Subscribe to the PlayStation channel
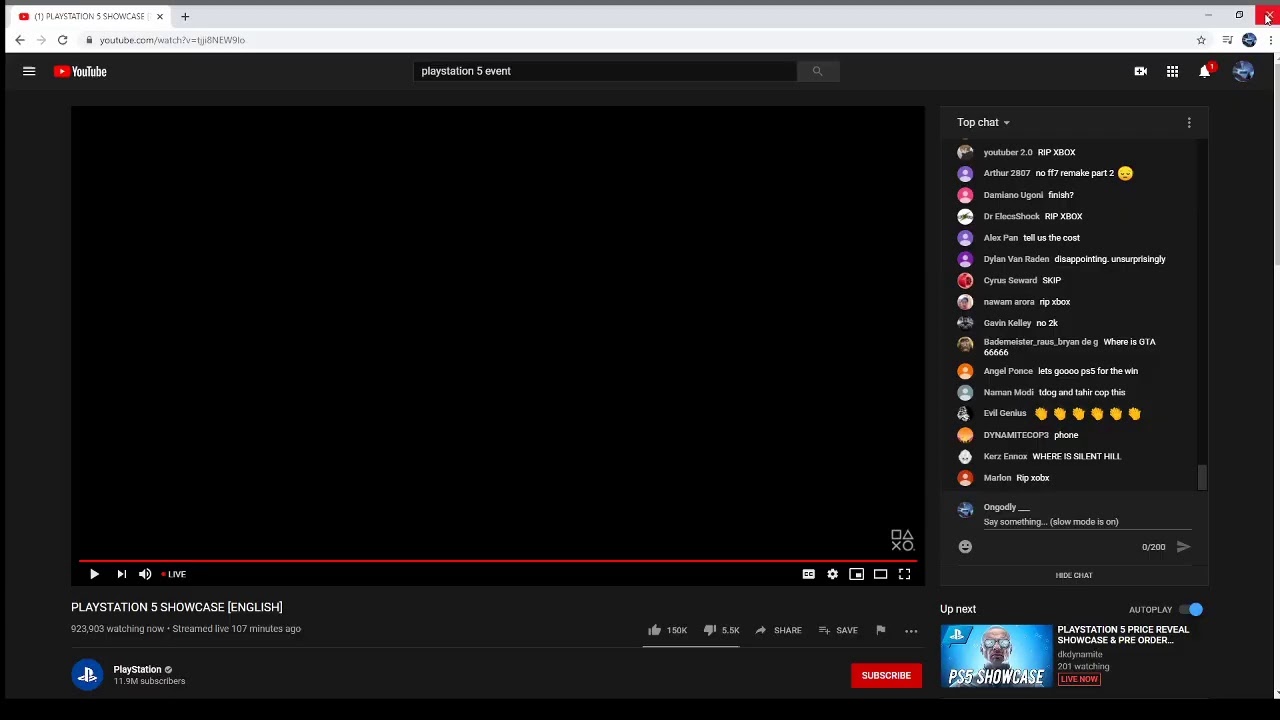This screenshot has width=1280, height=720. 886,675
